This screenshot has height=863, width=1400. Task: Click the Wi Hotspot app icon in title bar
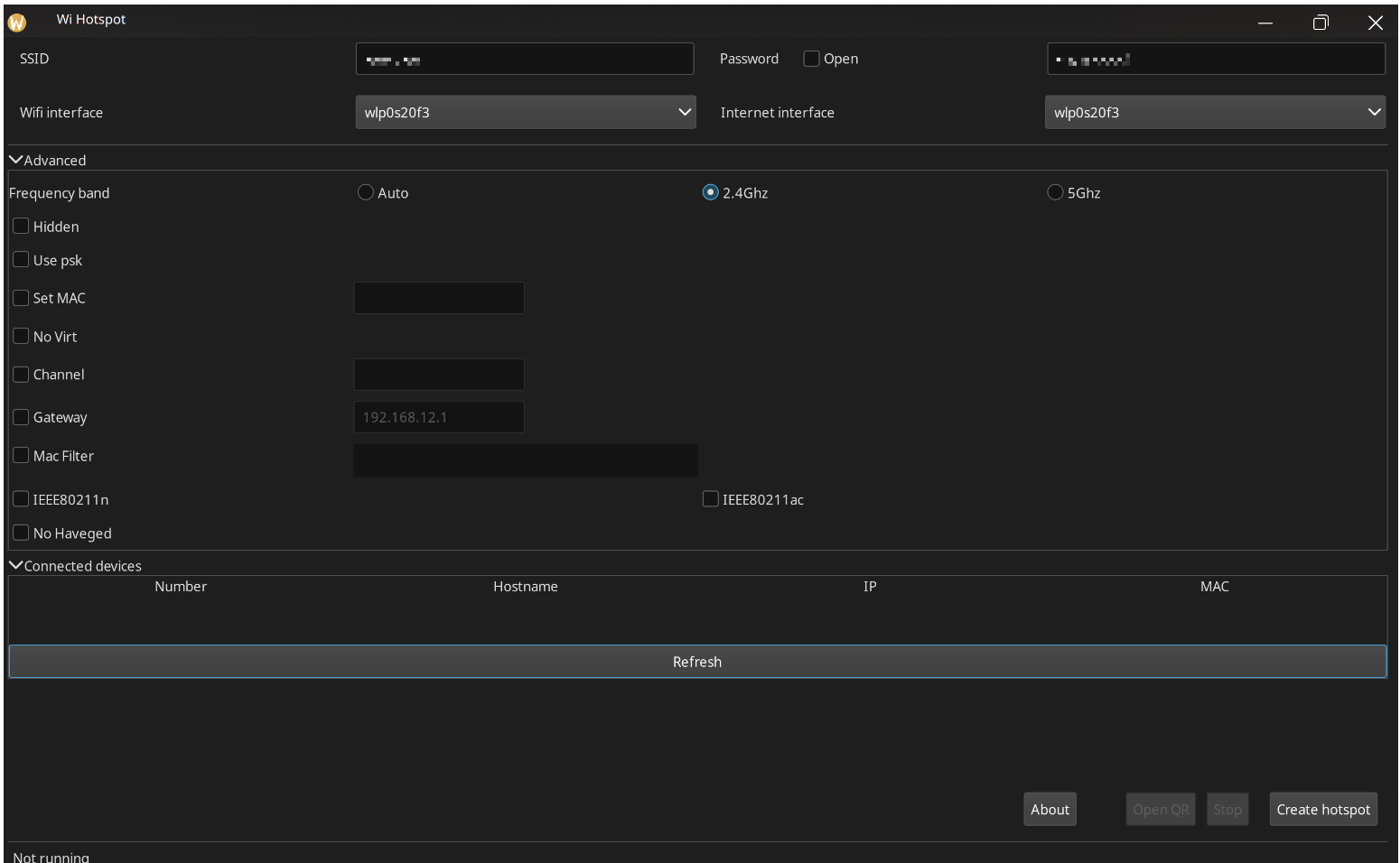(x=16, y=23)
